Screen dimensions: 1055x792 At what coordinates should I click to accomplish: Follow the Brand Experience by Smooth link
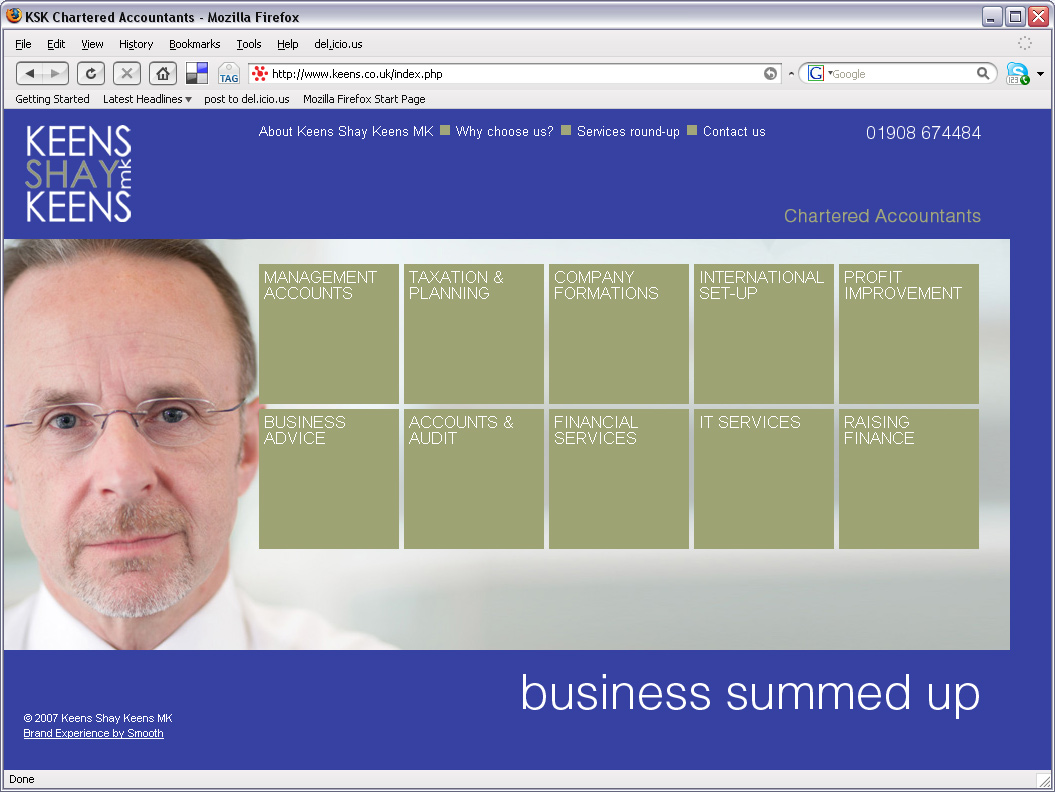coord(94,733)
